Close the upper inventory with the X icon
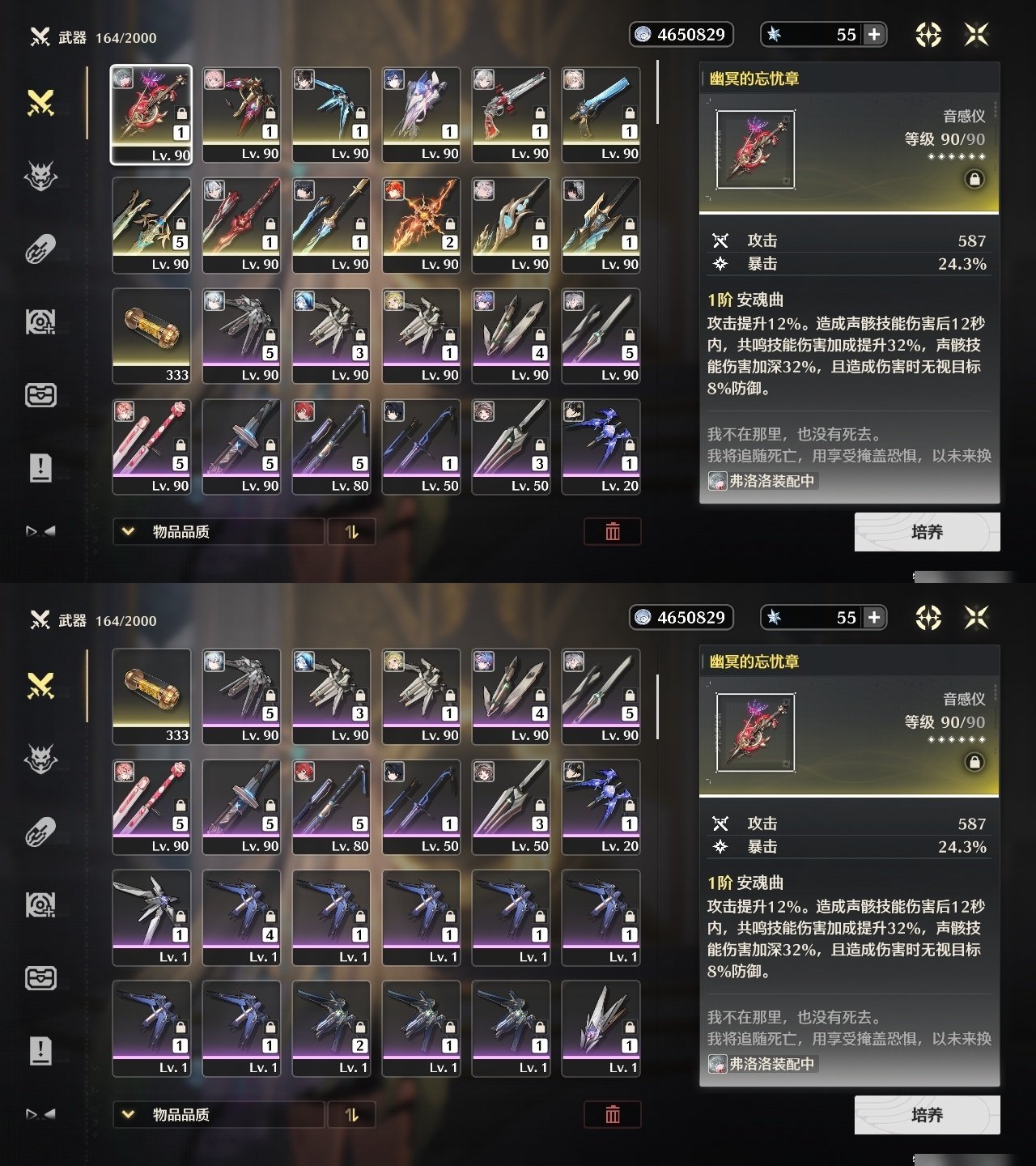The image size is (1036, 1166). click(x=977, y=34)
